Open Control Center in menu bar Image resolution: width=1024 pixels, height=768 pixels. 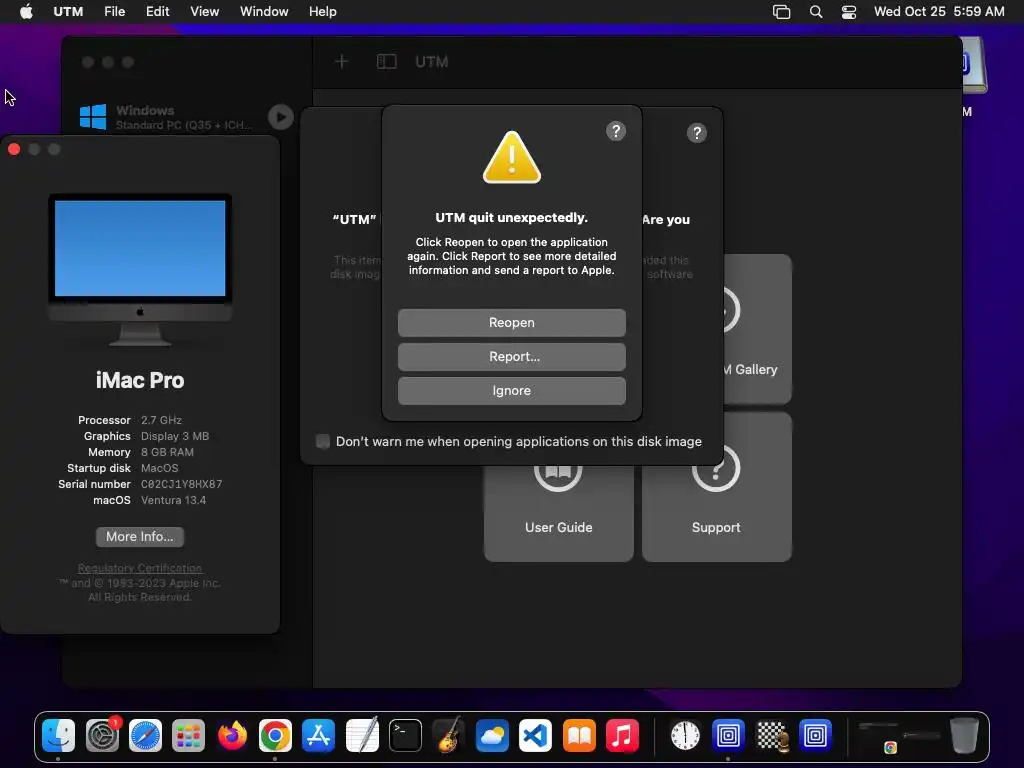pyautogui.click(x=849, y=12)
